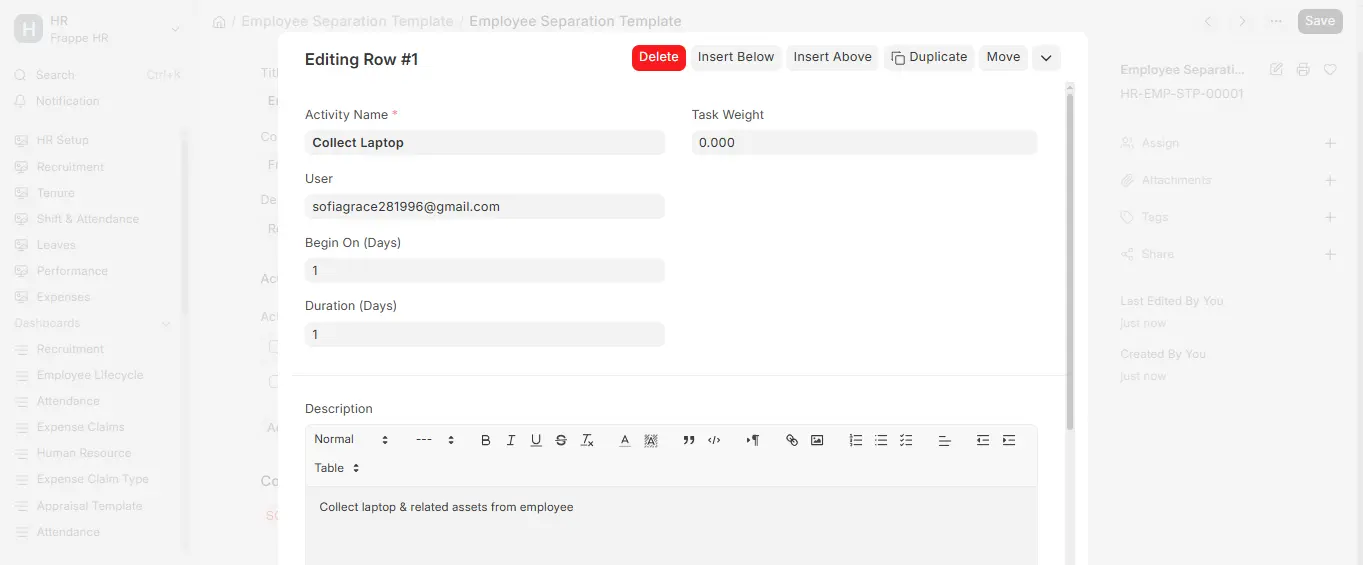Image resolution: width=1363 pixels, height=565 pixels.
Task: Focus the Activity Name field
Action: (484, 143)
